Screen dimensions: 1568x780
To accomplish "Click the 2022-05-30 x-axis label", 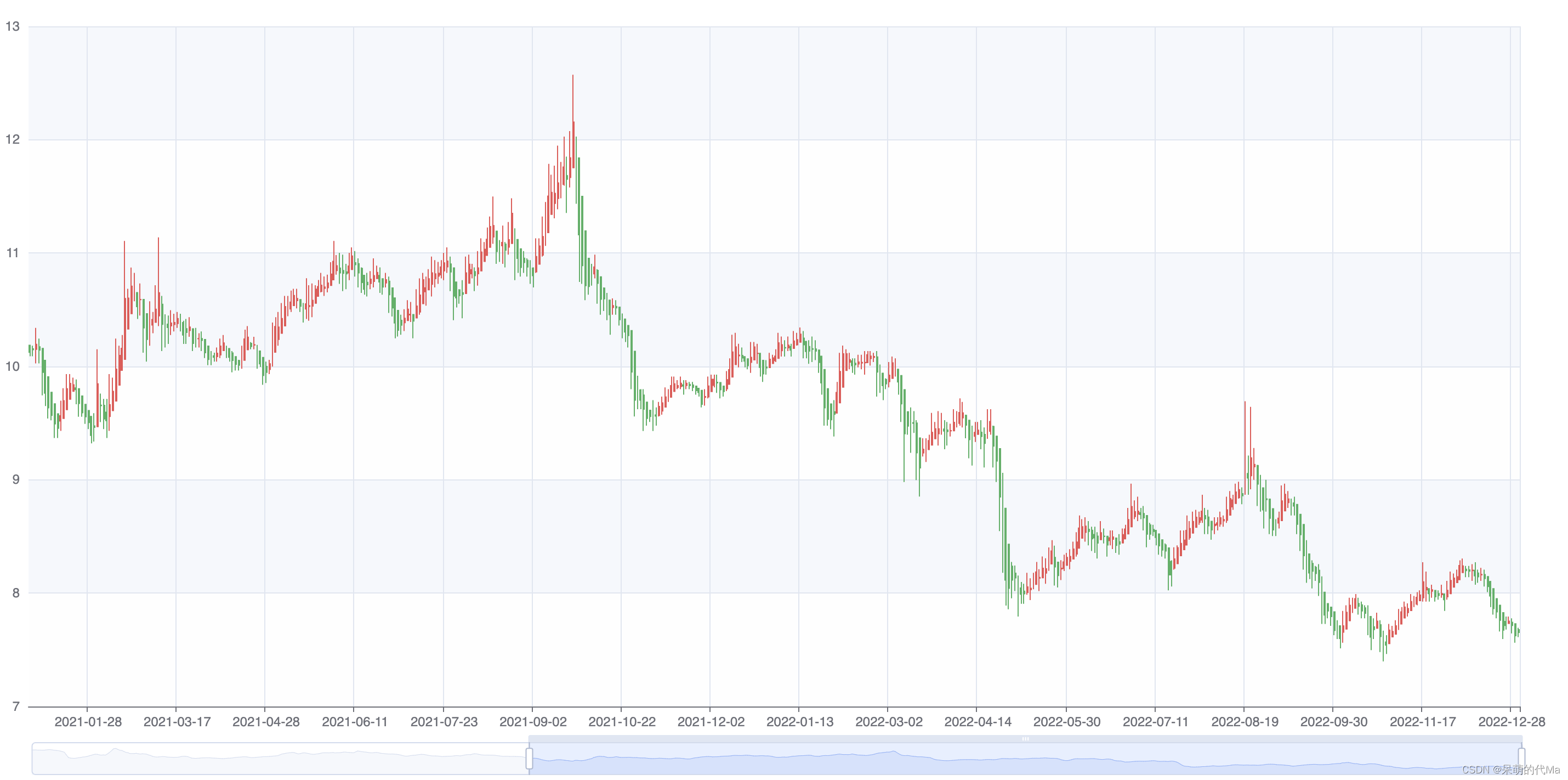I will click(x=1066, y=721).
